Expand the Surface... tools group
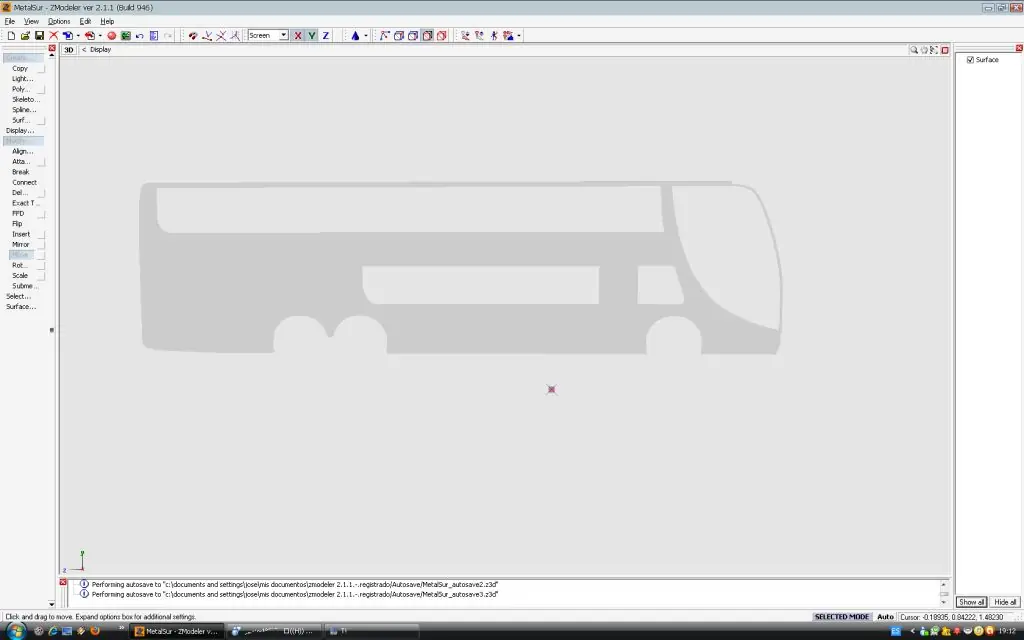Screen dimensions: 1024x640 tap(21, 306)
